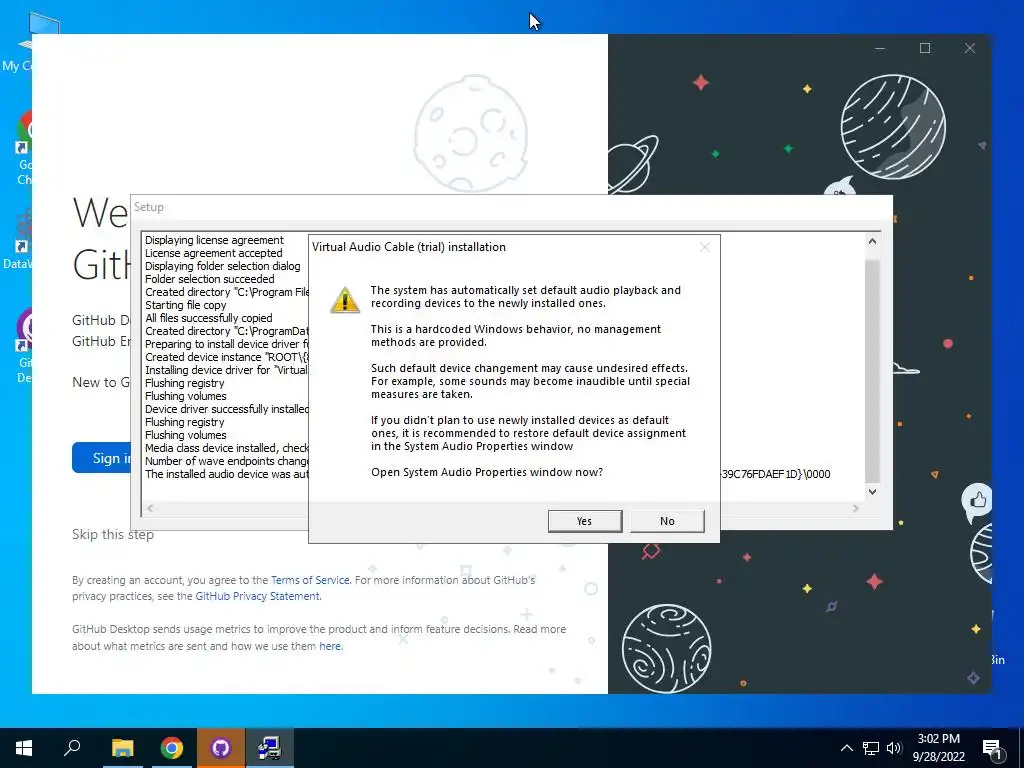Image resolution: width=1024 pixels, height=768 pixels.
Task: Click the warning triangle icon in dialog
Action: [x=345, y=300]
